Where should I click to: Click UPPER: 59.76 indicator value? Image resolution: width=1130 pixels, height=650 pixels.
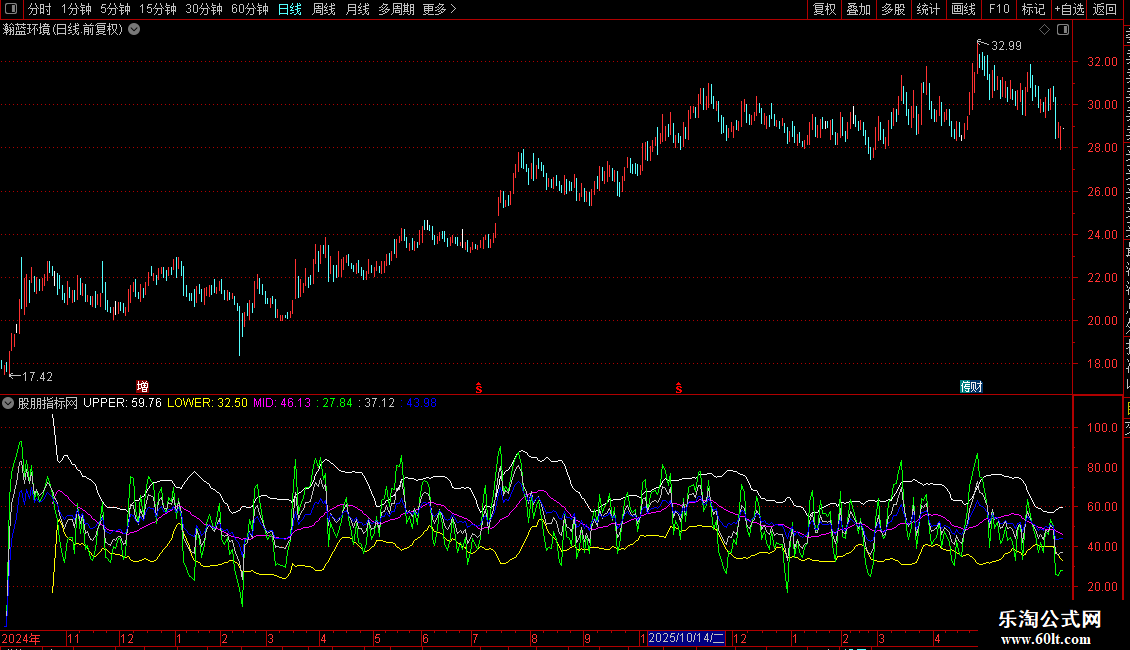(123, 404)
